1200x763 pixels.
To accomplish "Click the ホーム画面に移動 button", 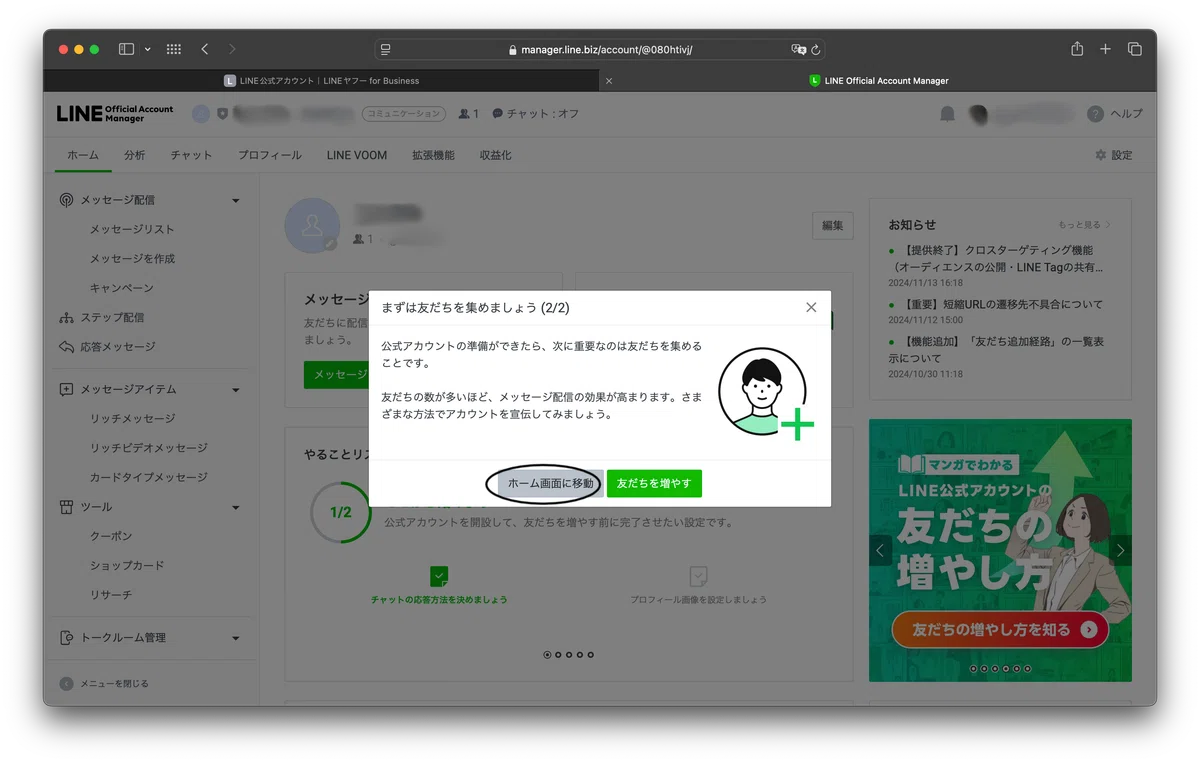I will [551, 483].
